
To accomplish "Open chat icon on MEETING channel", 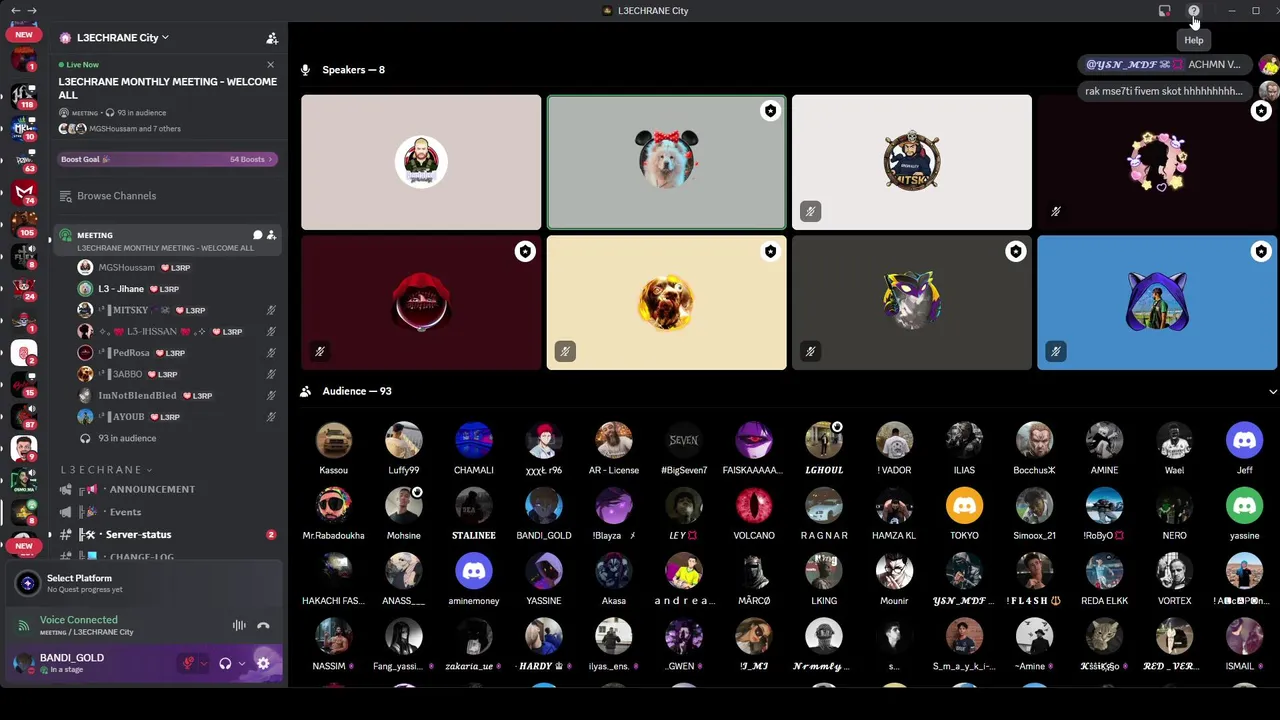I will click(x=257, y=235).
